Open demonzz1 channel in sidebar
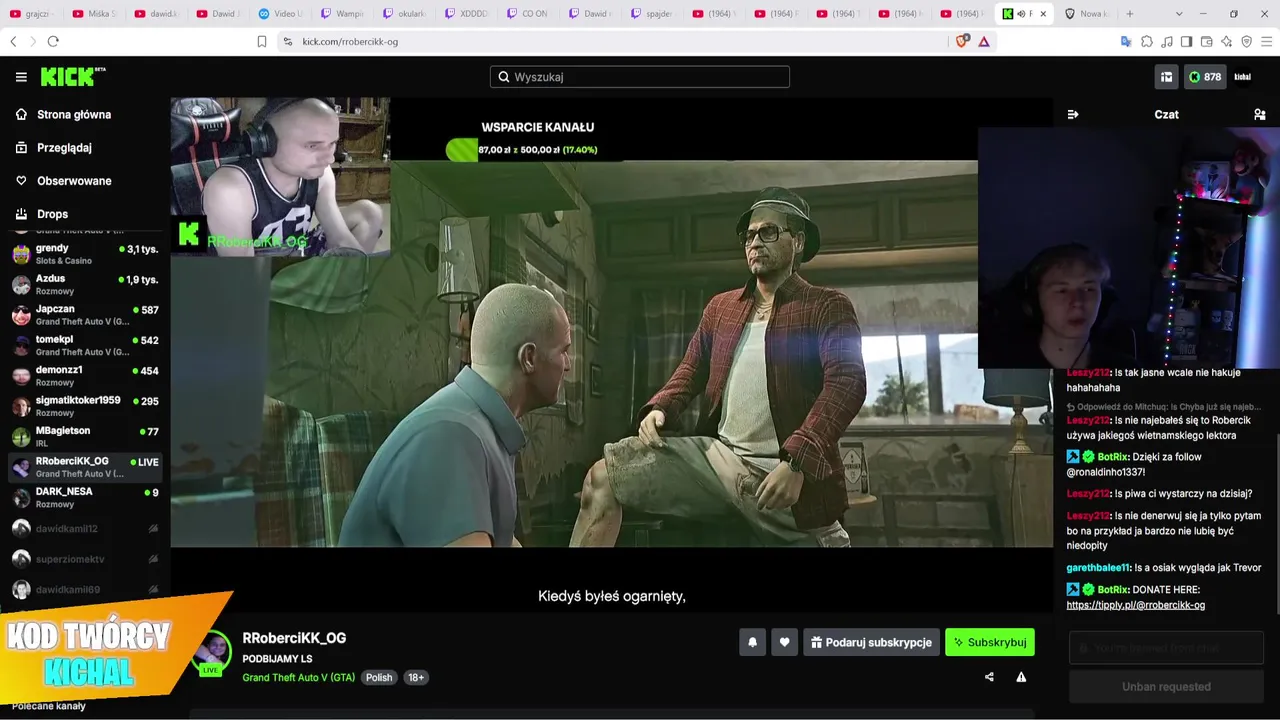 click(x=85, y=376)
